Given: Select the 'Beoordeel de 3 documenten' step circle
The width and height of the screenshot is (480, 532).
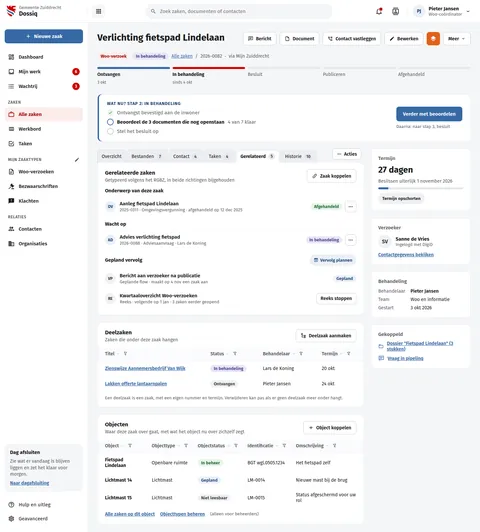Looking at the screenshot, I should [110, 122].
